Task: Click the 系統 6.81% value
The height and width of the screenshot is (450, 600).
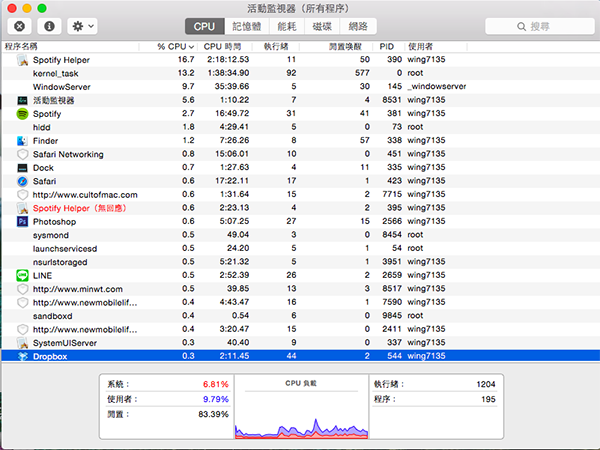Action: (x=215, y=384)
